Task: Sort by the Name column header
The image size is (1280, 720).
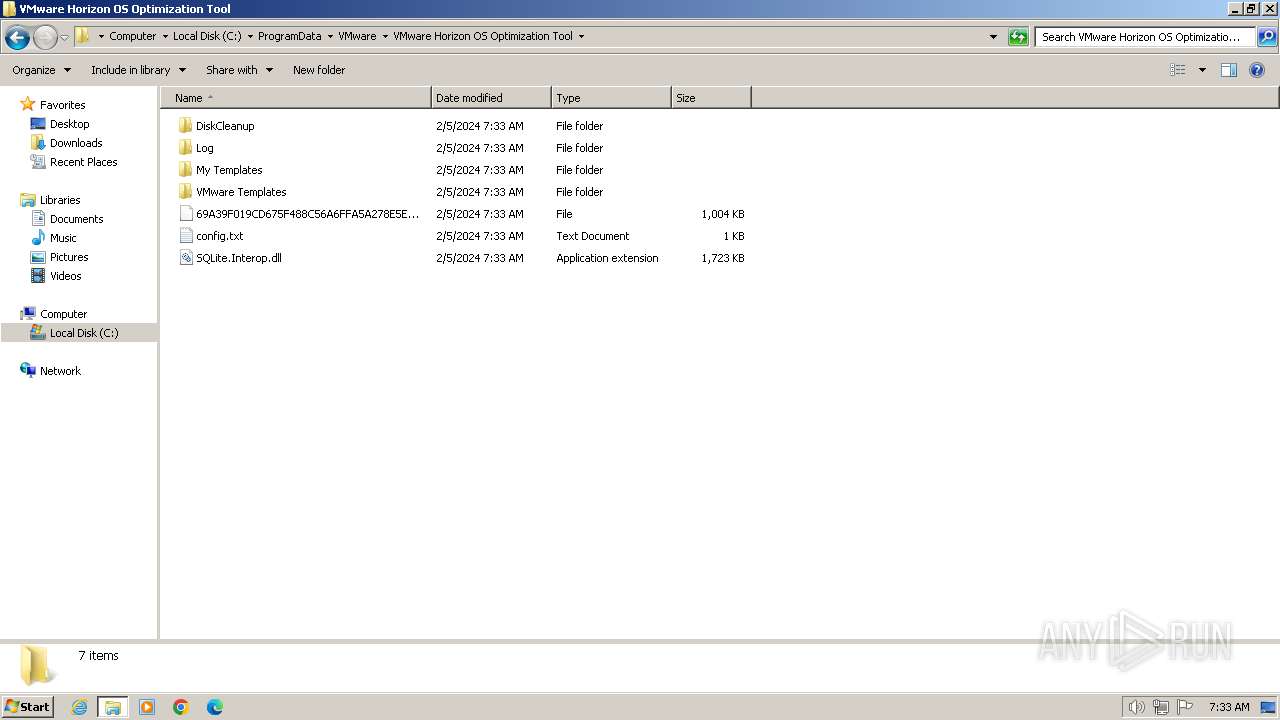Action: (x=295, y=98)
